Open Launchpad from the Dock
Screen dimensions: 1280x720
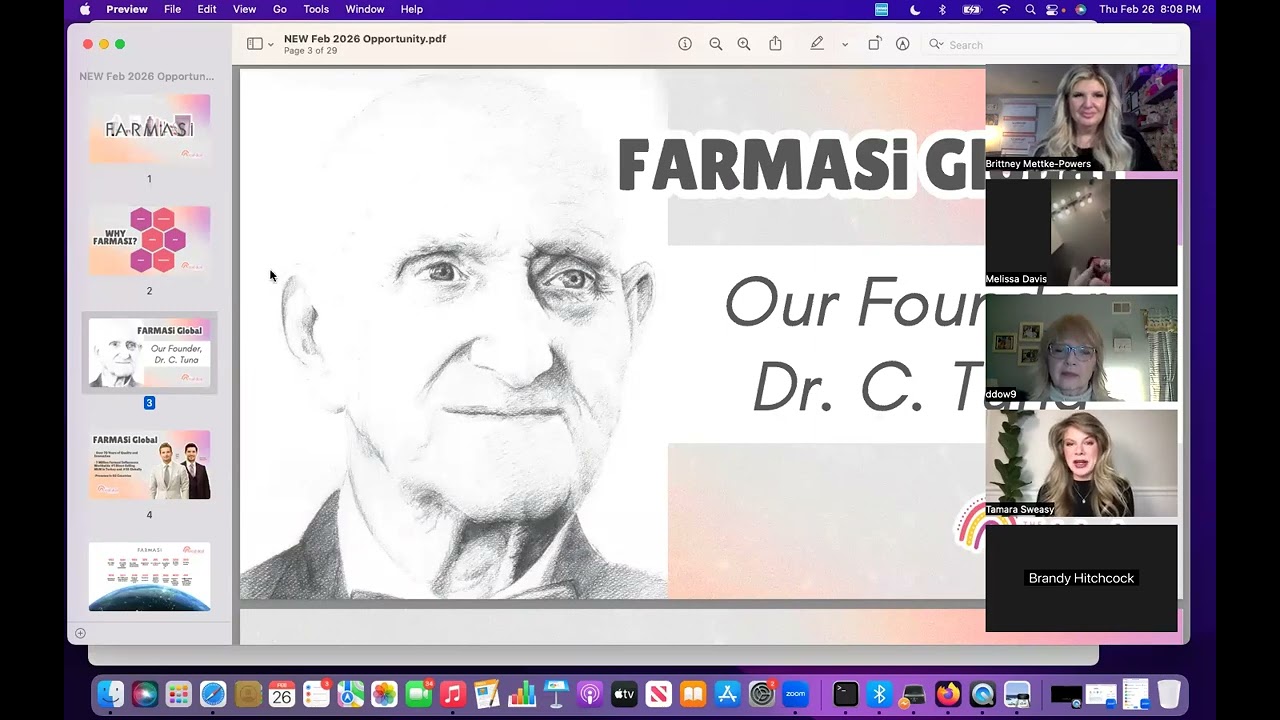[179, 694]
